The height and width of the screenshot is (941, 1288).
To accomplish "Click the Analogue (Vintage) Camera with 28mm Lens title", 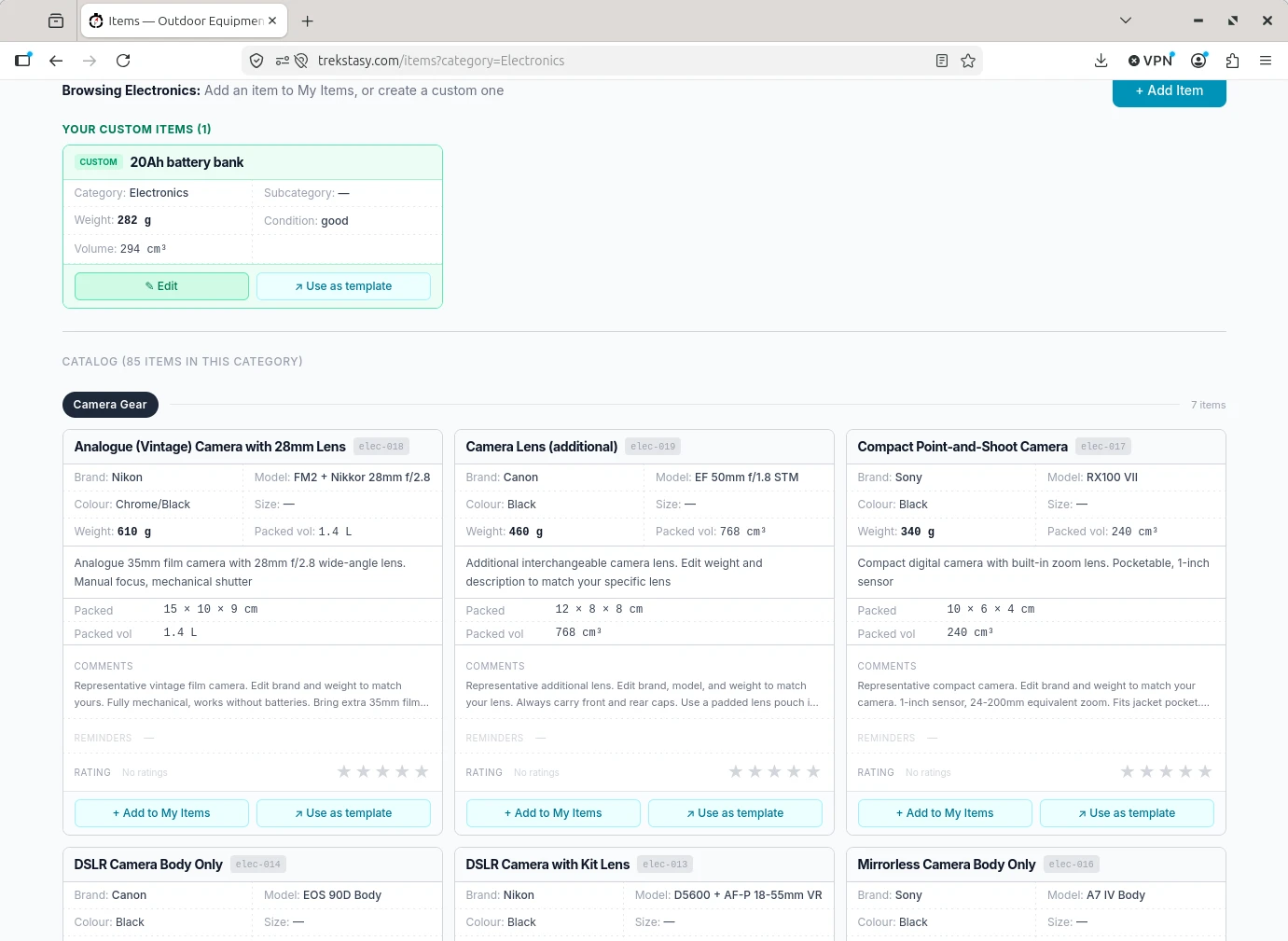I will pyautogui.click(x=210, y=447).
